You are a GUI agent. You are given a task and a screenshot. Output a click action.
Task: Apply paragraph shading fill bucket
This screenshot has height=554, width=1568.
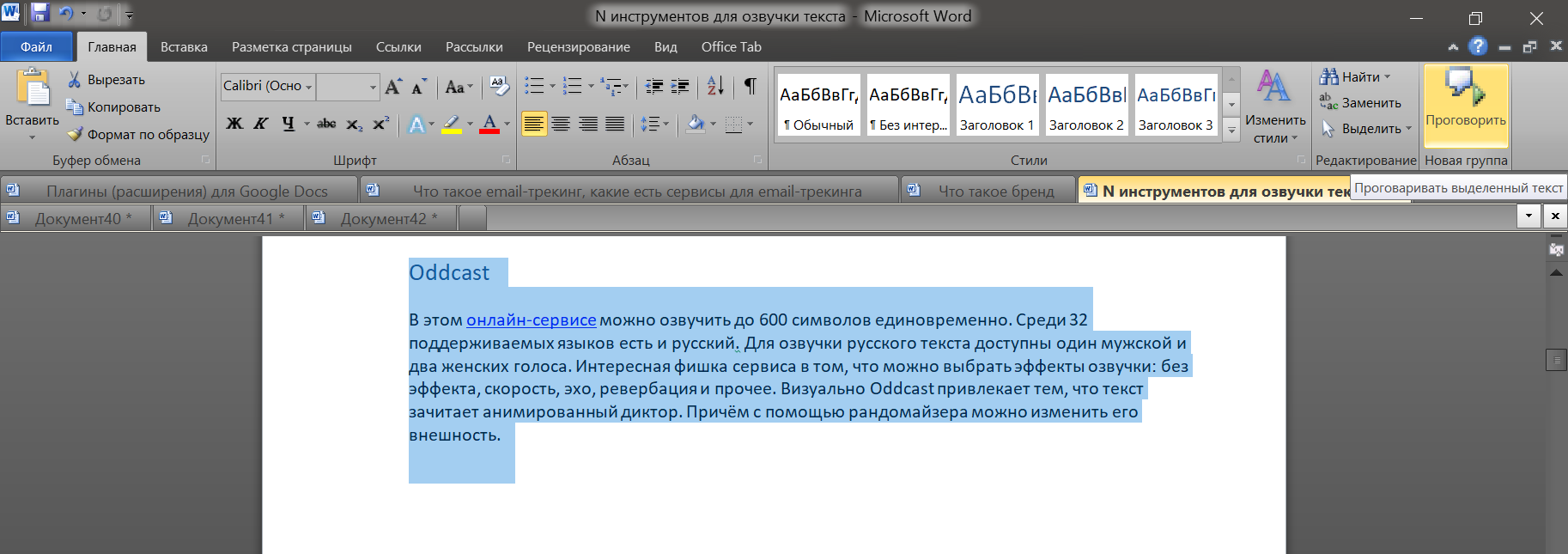coord(696,125)
